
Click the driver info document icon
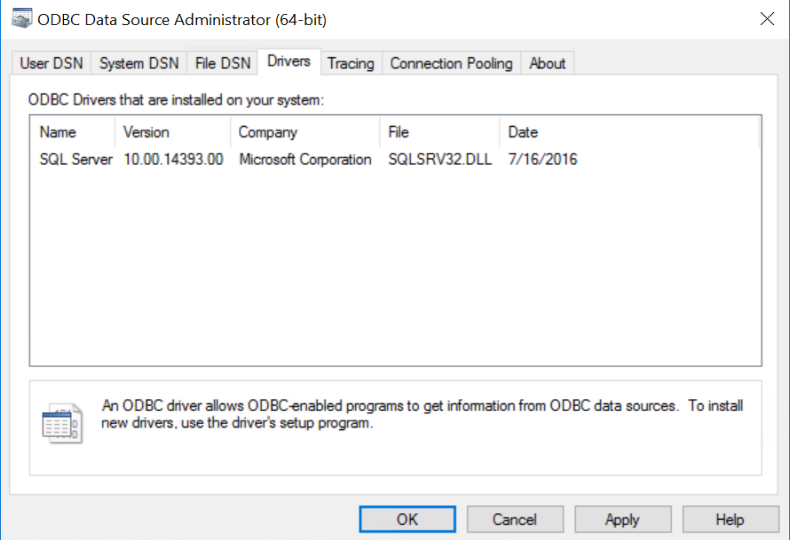point(62,423)
